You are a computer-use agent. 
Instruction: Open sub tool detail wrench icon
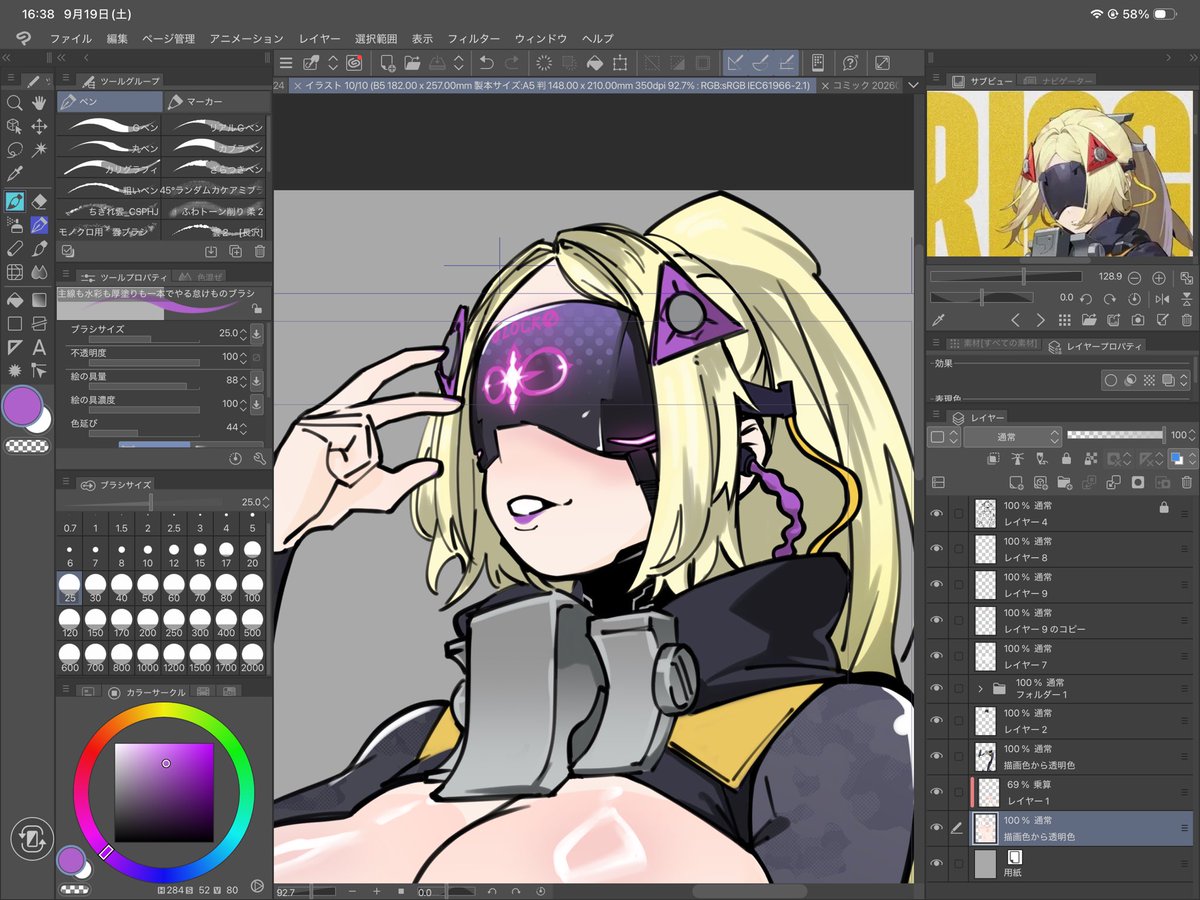260,458
